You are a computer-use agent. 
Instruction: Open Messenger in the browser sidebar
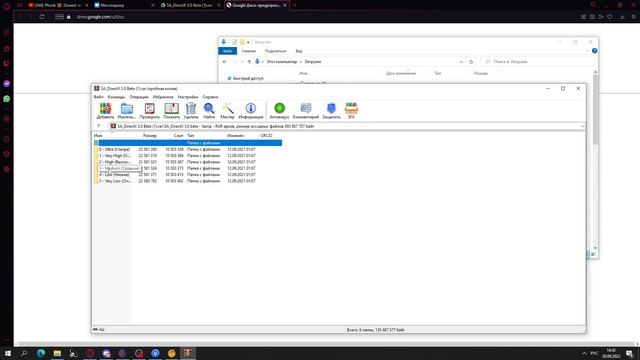coord(7,83)
